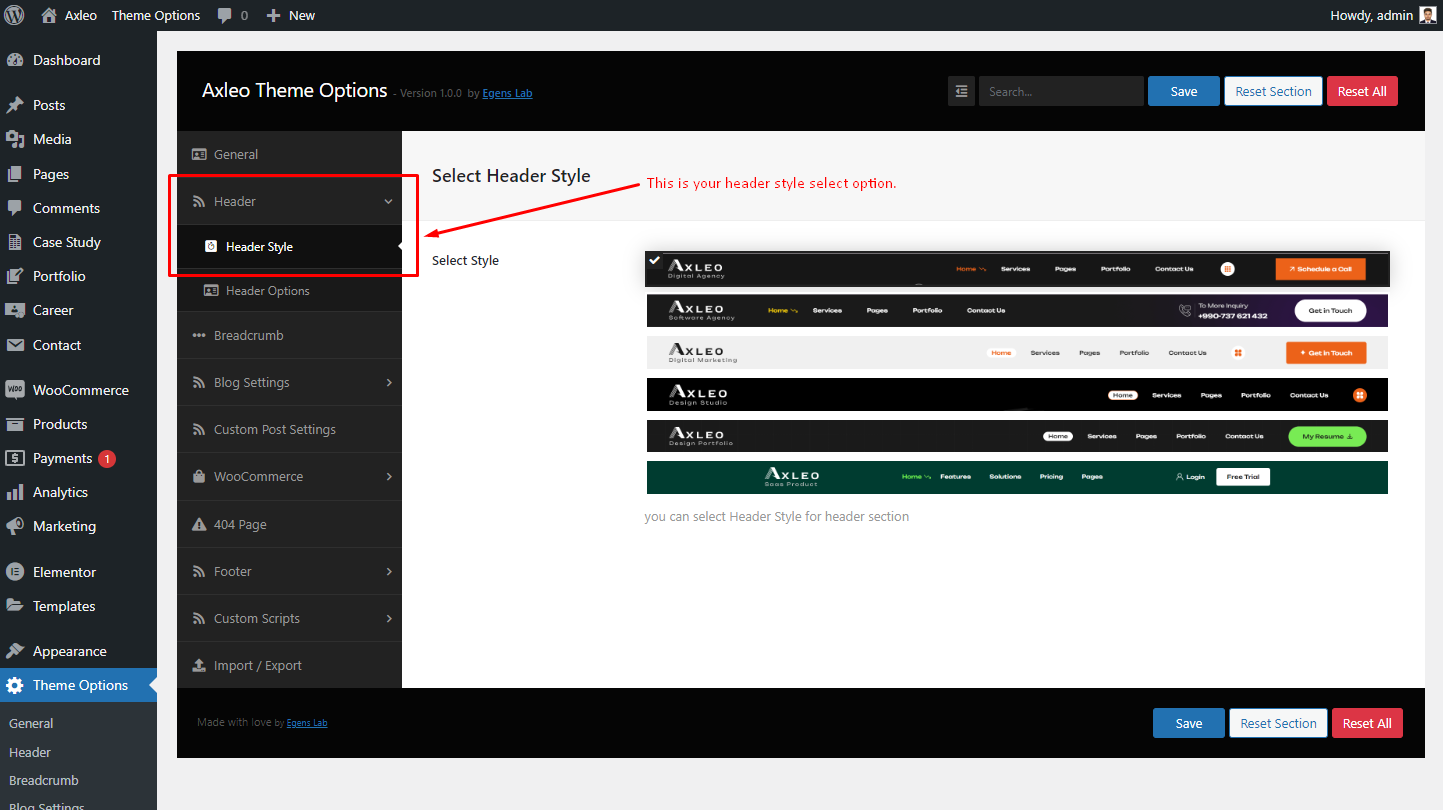The width and height of the screenshot is (1443, 810).
Task: Click the Search options input field
Action: tap(1061, 91)
